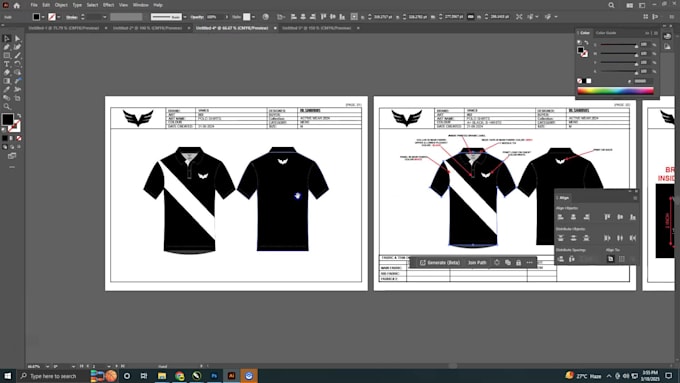The height and width of the screenshot is (383, 680).
Task: Open the Align panel flyout menu
Action: [x=635, y=198]
